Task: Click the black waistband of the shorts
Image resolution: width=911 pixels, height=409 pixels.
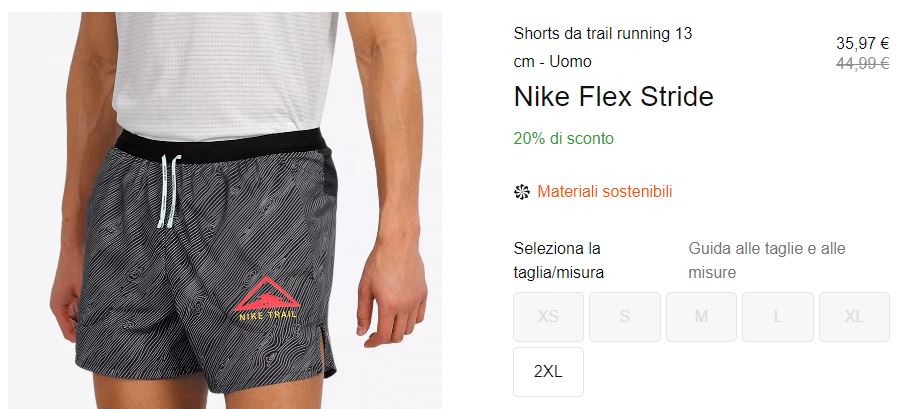Action: click(x=221, y=146)
